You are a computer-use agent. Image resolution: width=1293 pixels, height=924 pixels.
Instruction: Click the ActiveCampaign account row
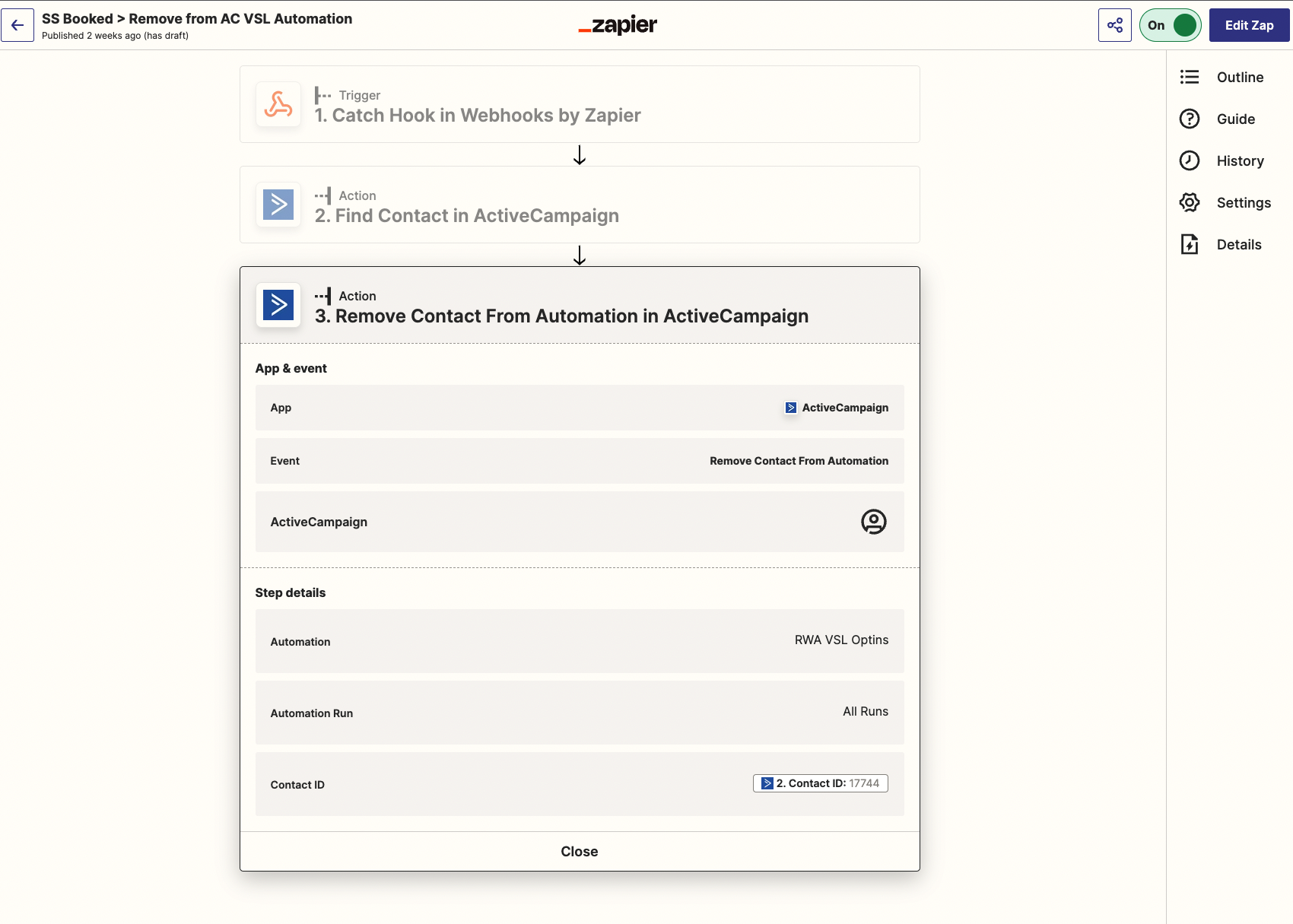pos(580,522)
